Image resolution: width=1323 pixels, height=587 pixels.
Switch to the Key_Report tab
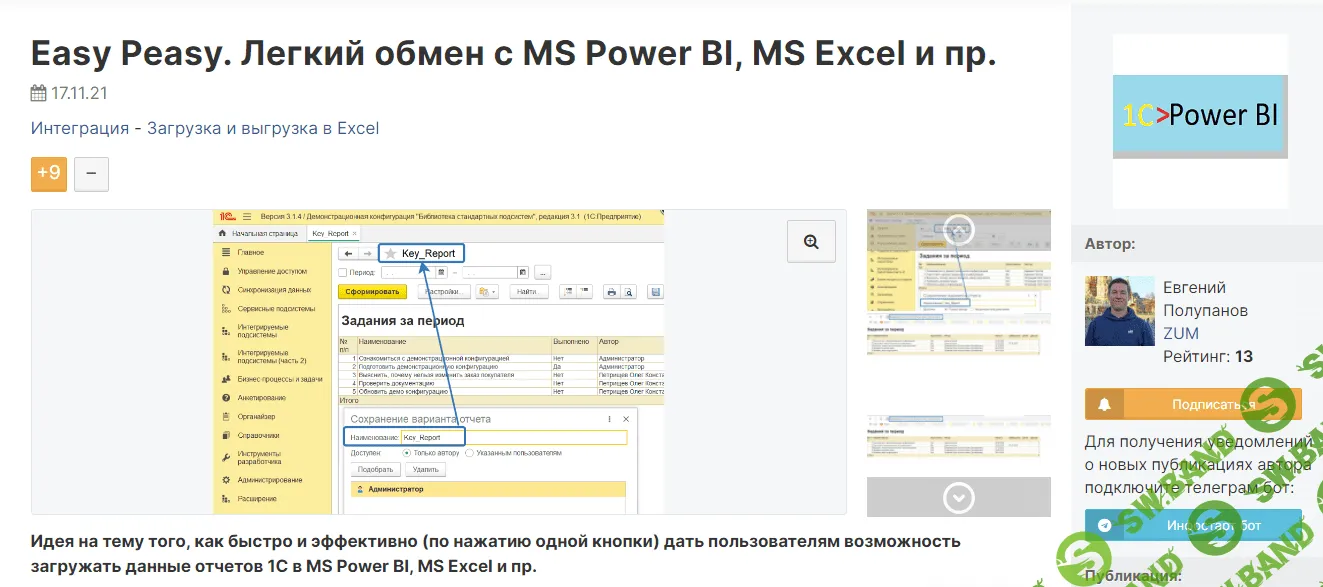click(329, 233)
